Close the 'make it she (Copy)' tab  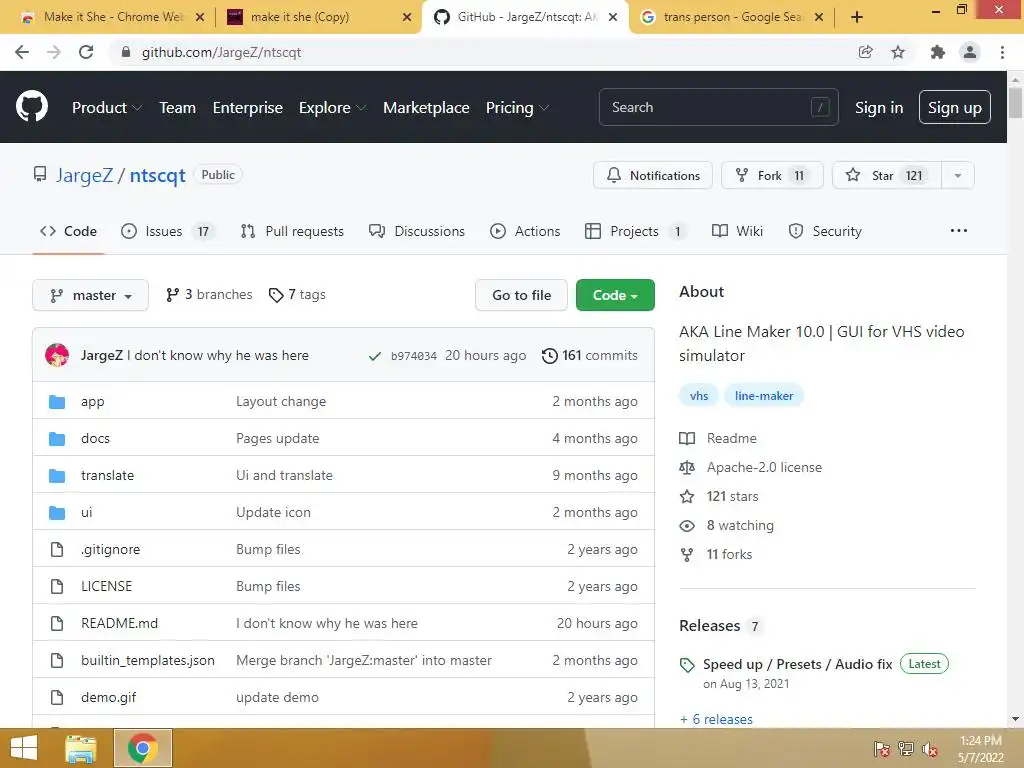pos(406,17)
